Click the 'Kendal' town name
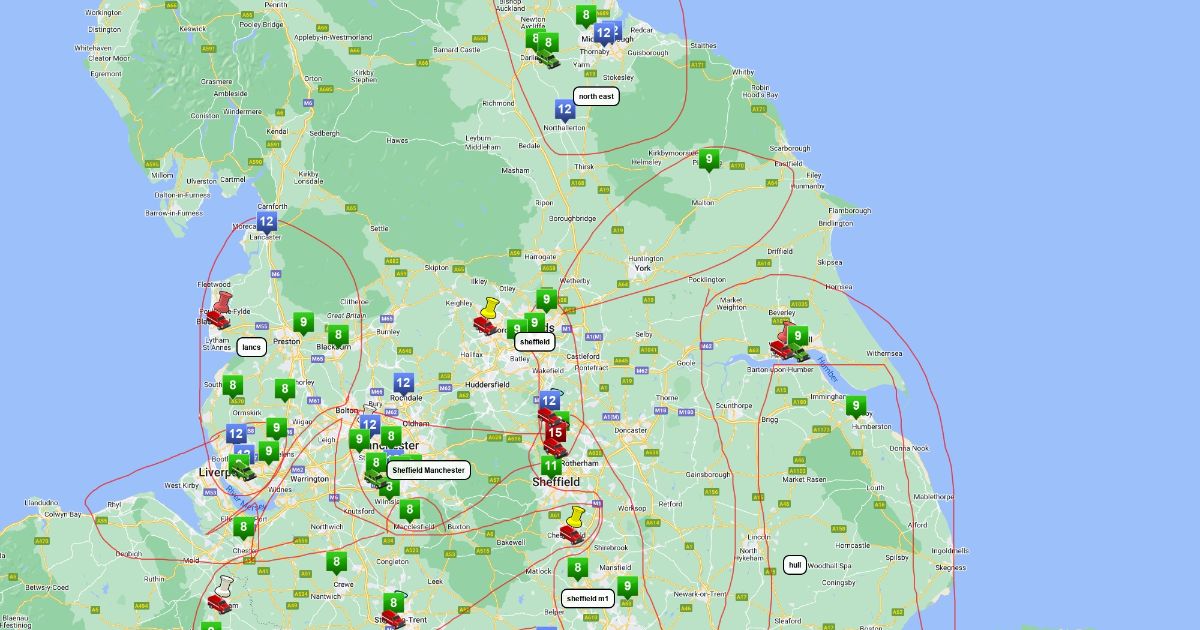 [275, 130]
